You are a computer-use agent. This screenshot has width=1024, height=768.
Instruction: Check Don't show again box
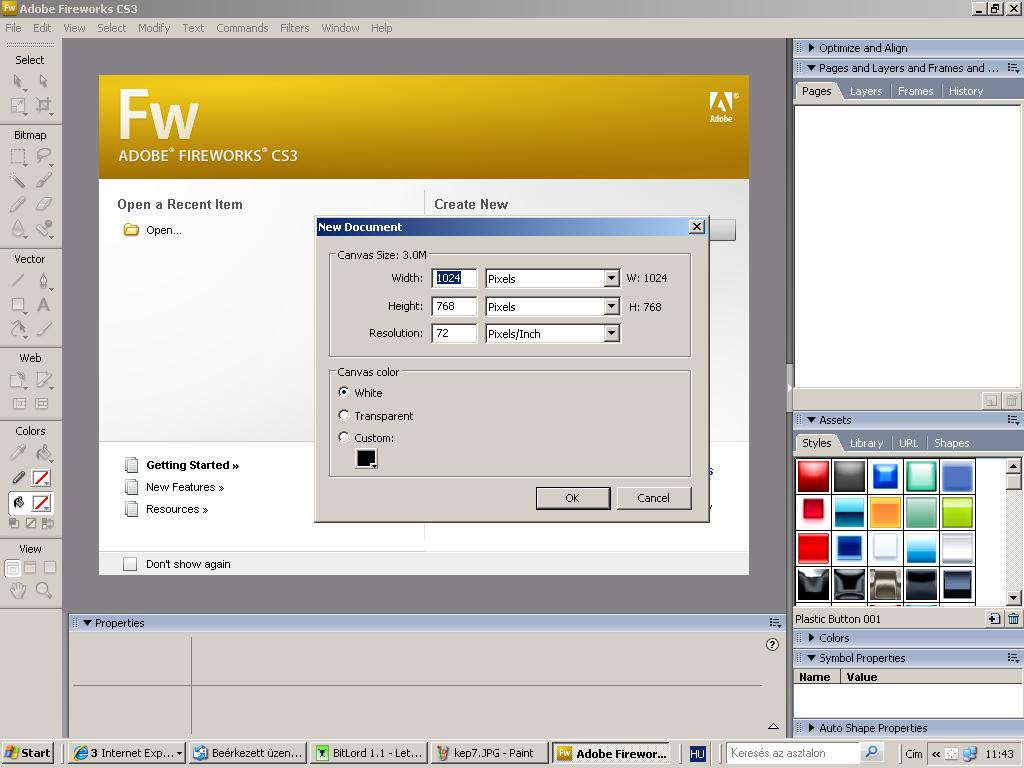pos(130,564)
